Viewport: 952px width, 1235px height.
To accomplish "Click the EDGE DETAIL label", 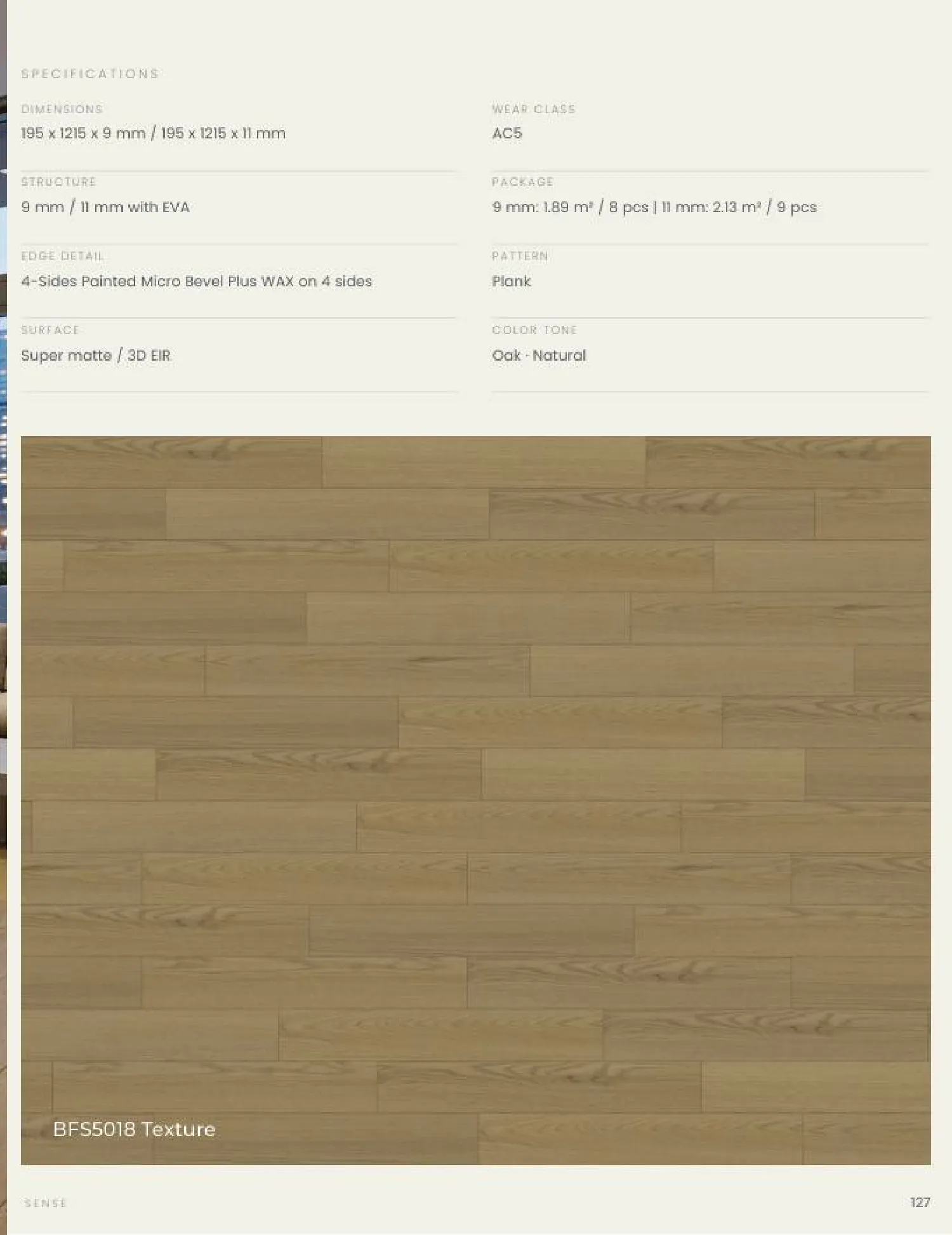I will click(x=62, y=256).
